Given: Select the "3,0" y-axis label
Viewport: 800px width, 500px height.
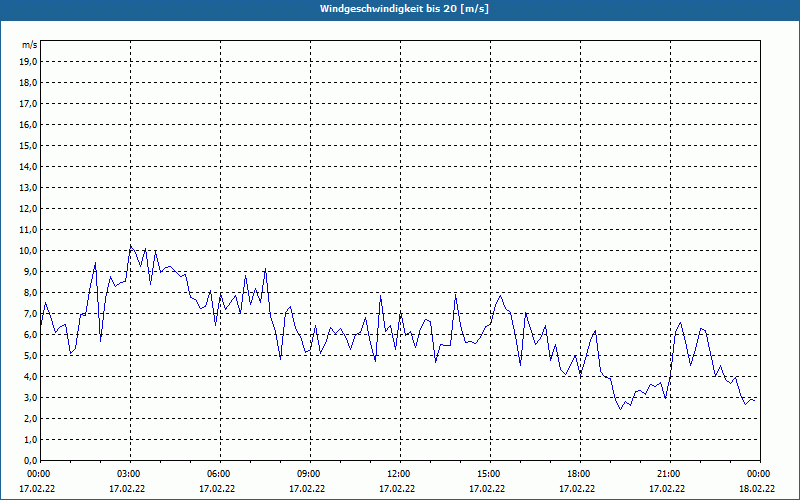Looking at the screenshot, I should (x=30, y=397).
